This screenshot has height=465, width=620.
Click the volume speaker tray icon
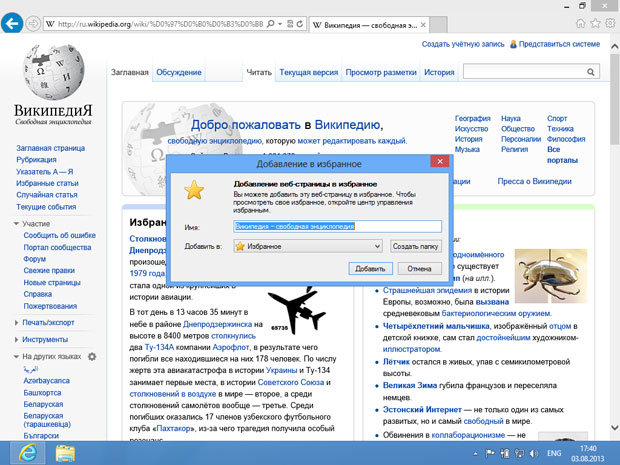(534, 453)
